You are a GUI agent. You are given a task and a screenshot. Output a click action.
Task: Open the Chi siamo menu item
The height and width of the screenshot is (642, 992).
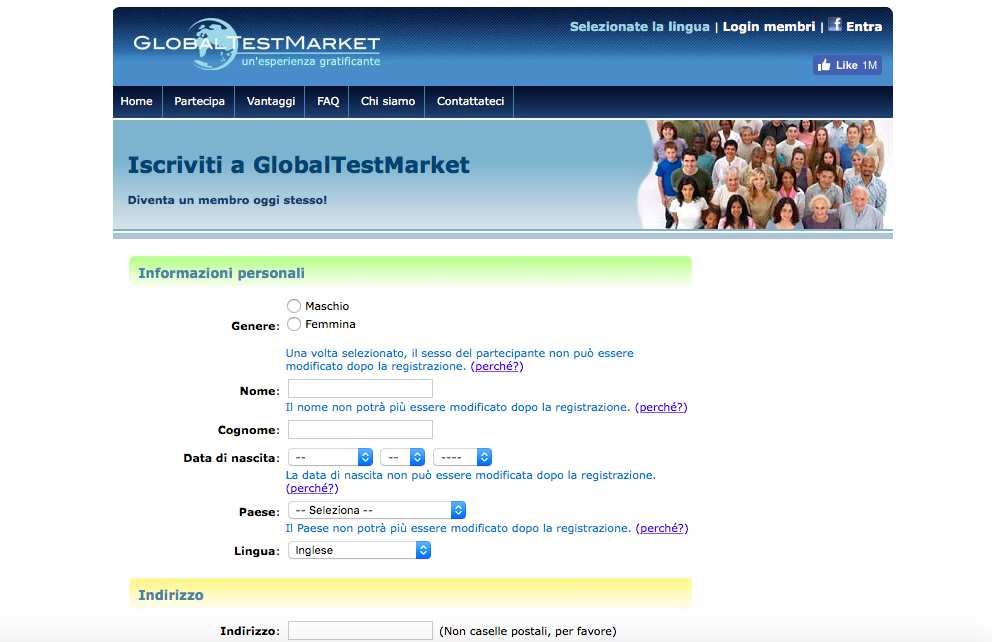click(388, 101)
